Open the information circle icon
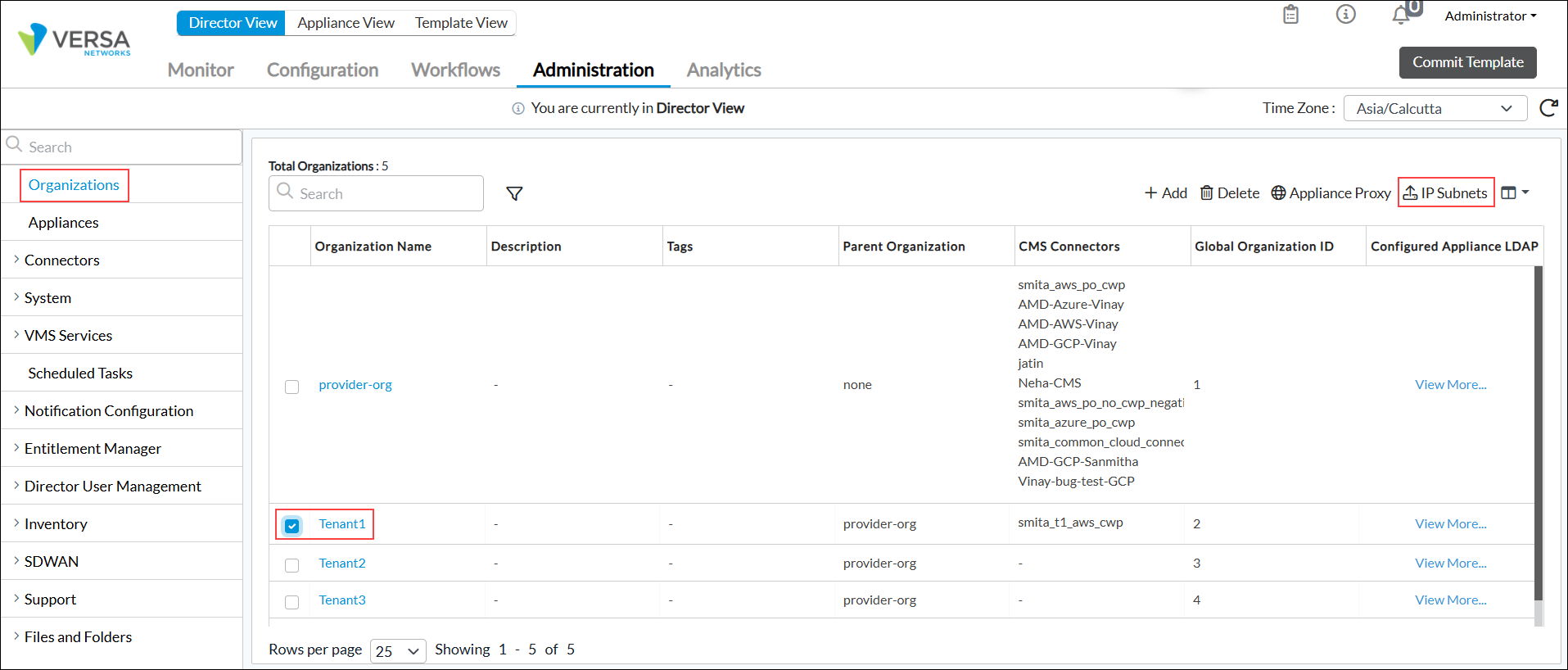The height and width of the screenshot is (670, 1568). pyautogui.click(x=1345, y=15)
